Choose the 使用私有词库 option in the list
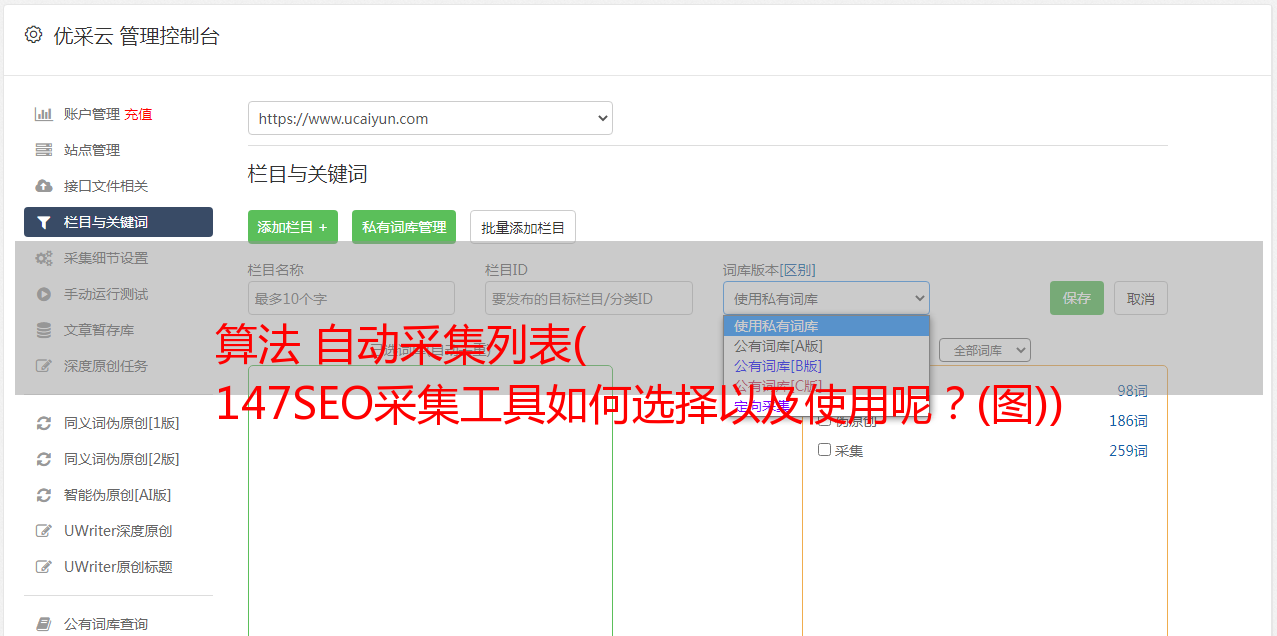The image size is (1277, 636). click(x=826, y=326)
